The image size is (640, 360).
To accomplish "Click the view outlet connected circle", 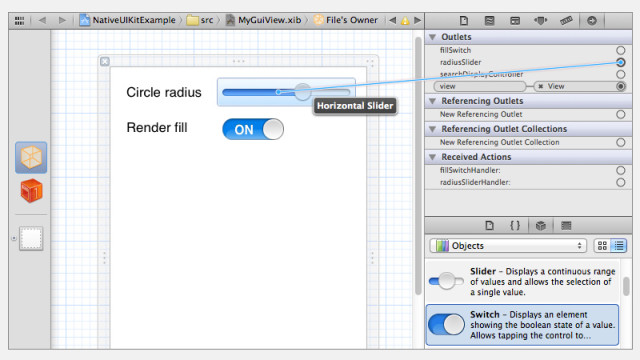I will coord(620,87).
